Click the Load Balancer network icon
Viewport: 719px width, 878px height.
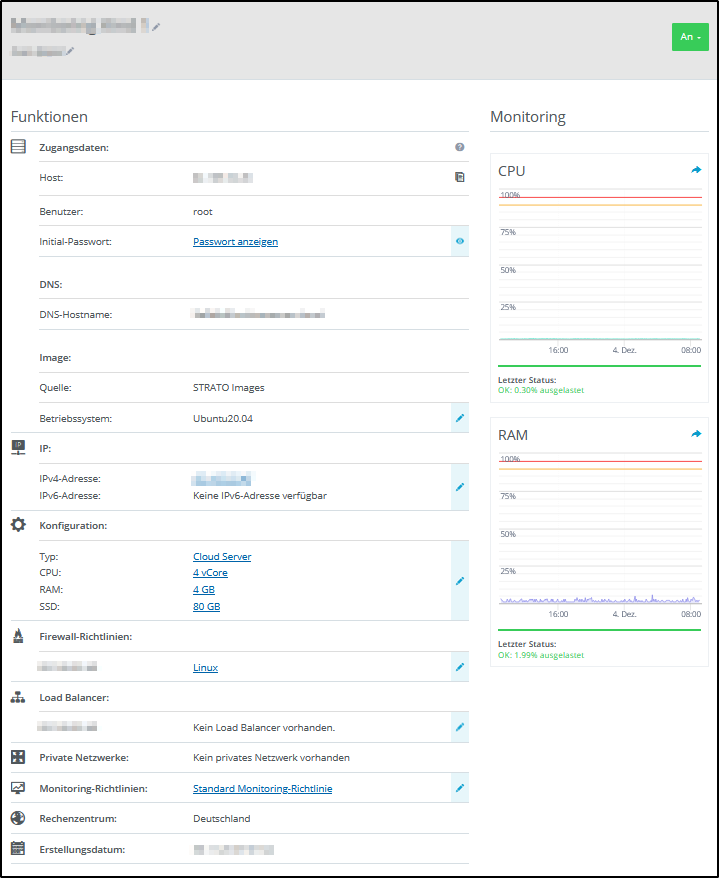(x=18, y=697)
